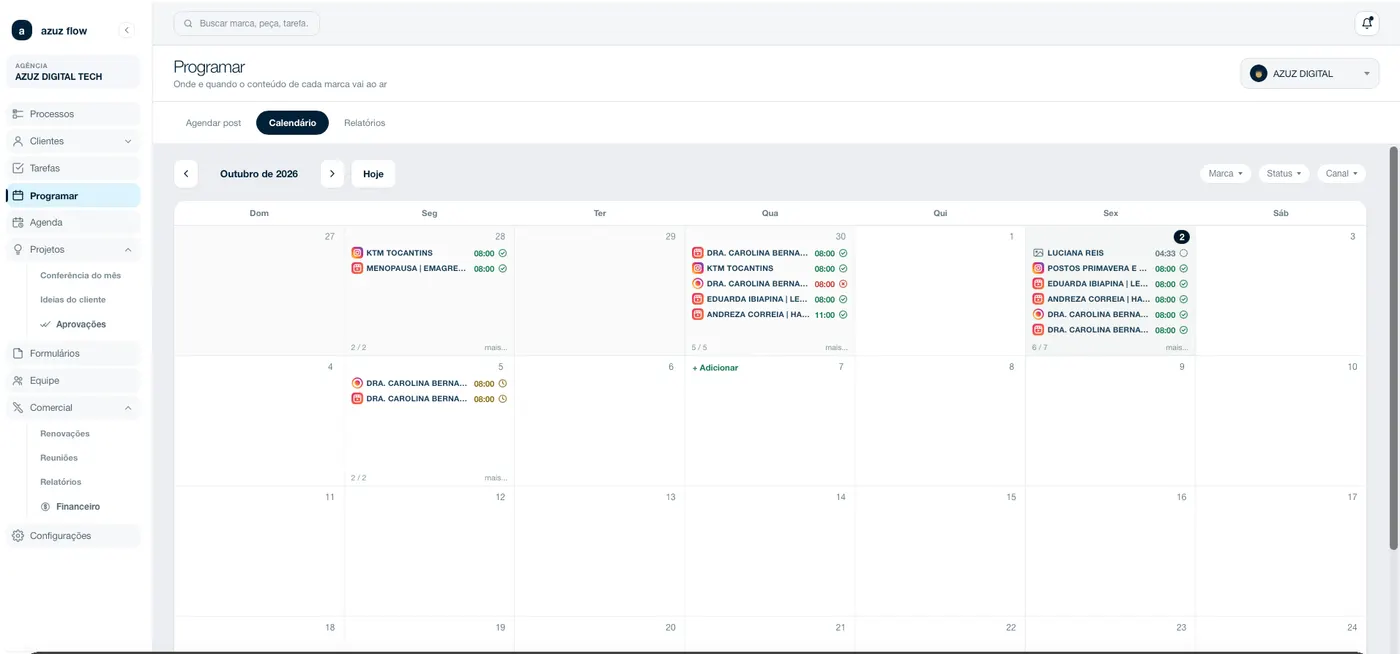This screenshot has height=654, width=1400.
Task: Open the AZUZ DIGITAL brand selector
Action: click(1310, 73)
